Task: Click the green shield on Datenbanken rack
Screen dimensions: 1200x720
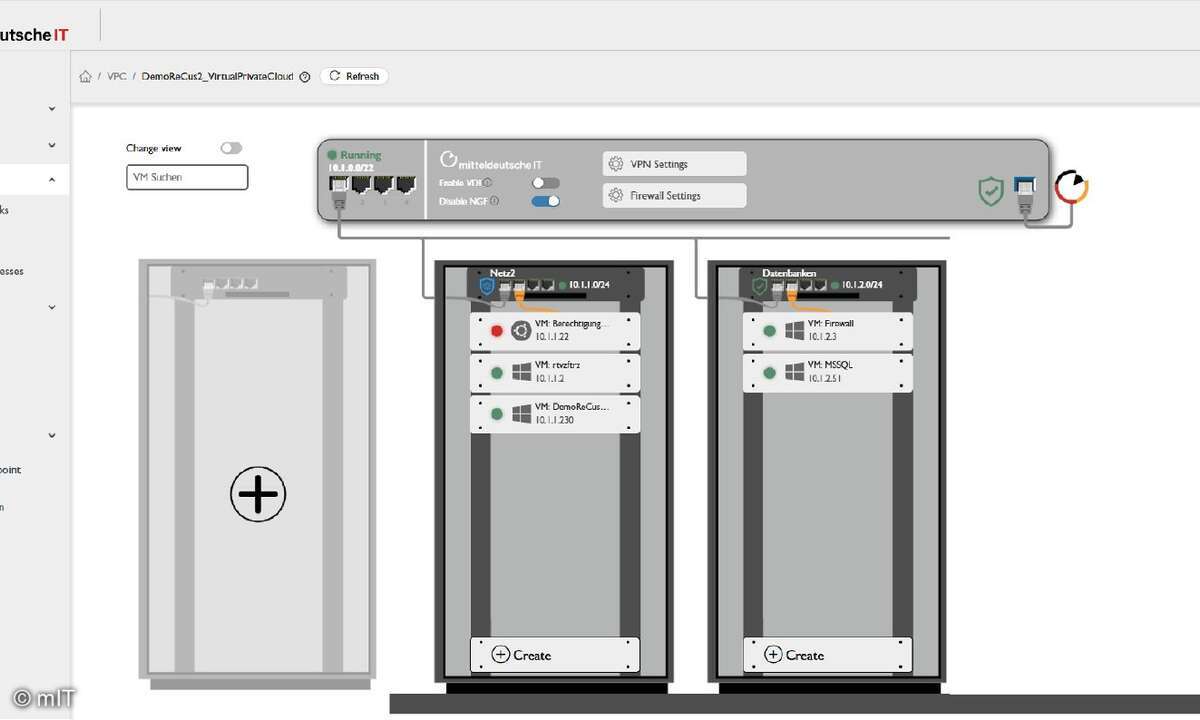Action: tap(760, 286)
